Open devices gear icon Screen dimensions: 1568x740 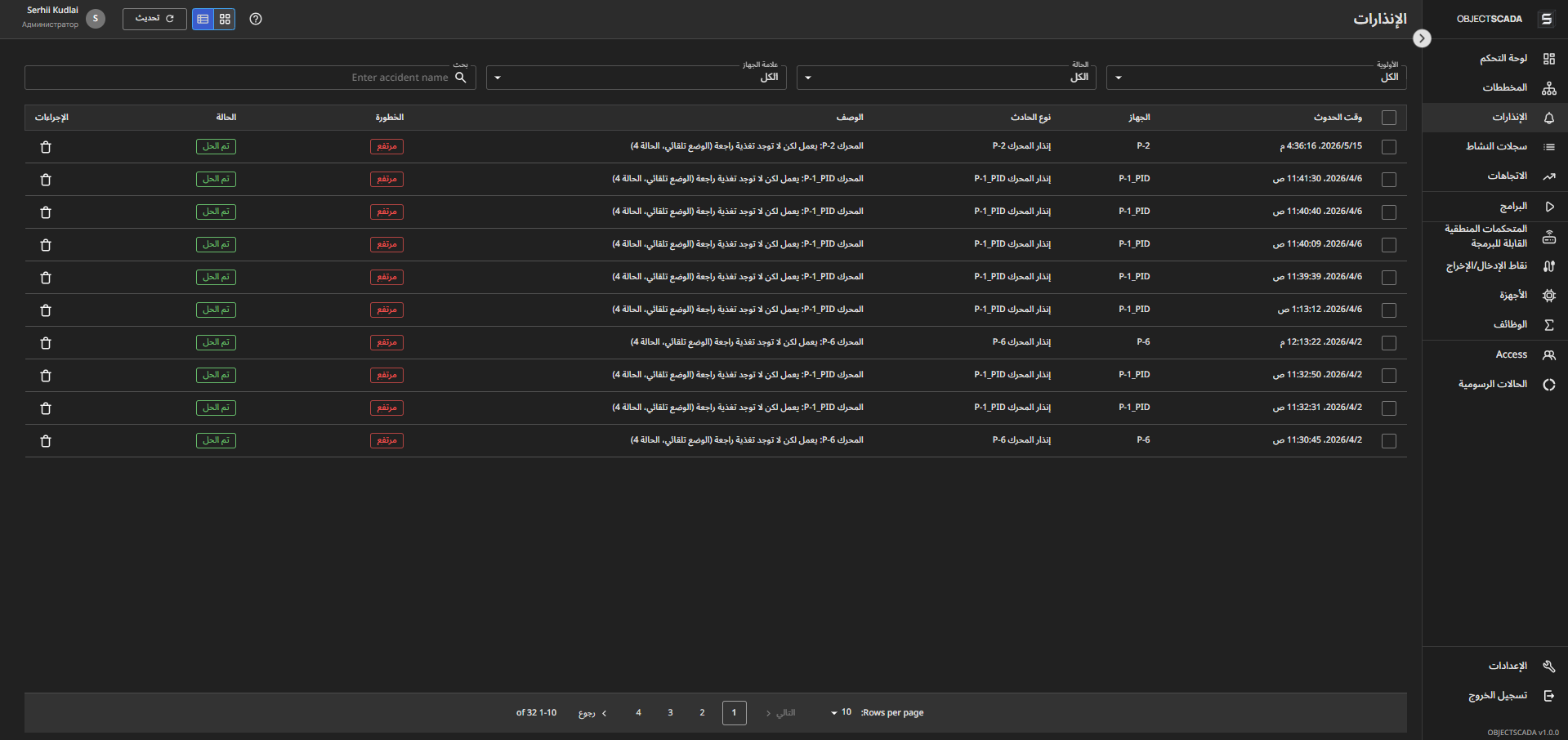[1548, 296]
